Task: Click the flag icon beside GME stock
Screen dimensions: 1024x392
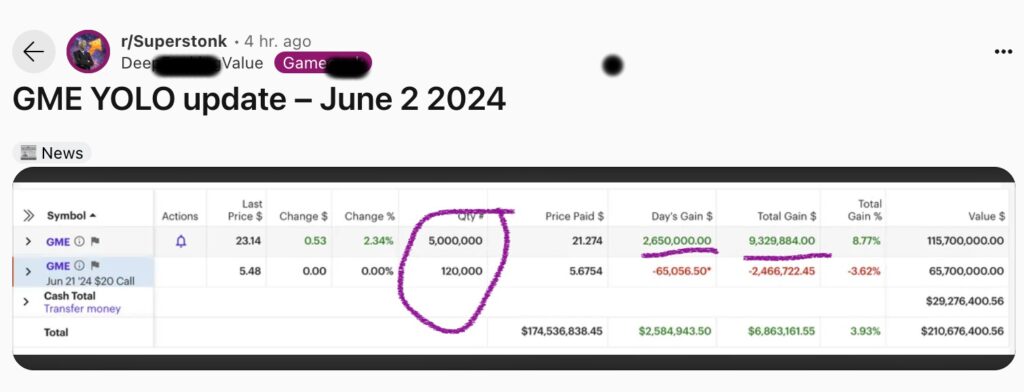Action: 95,241
